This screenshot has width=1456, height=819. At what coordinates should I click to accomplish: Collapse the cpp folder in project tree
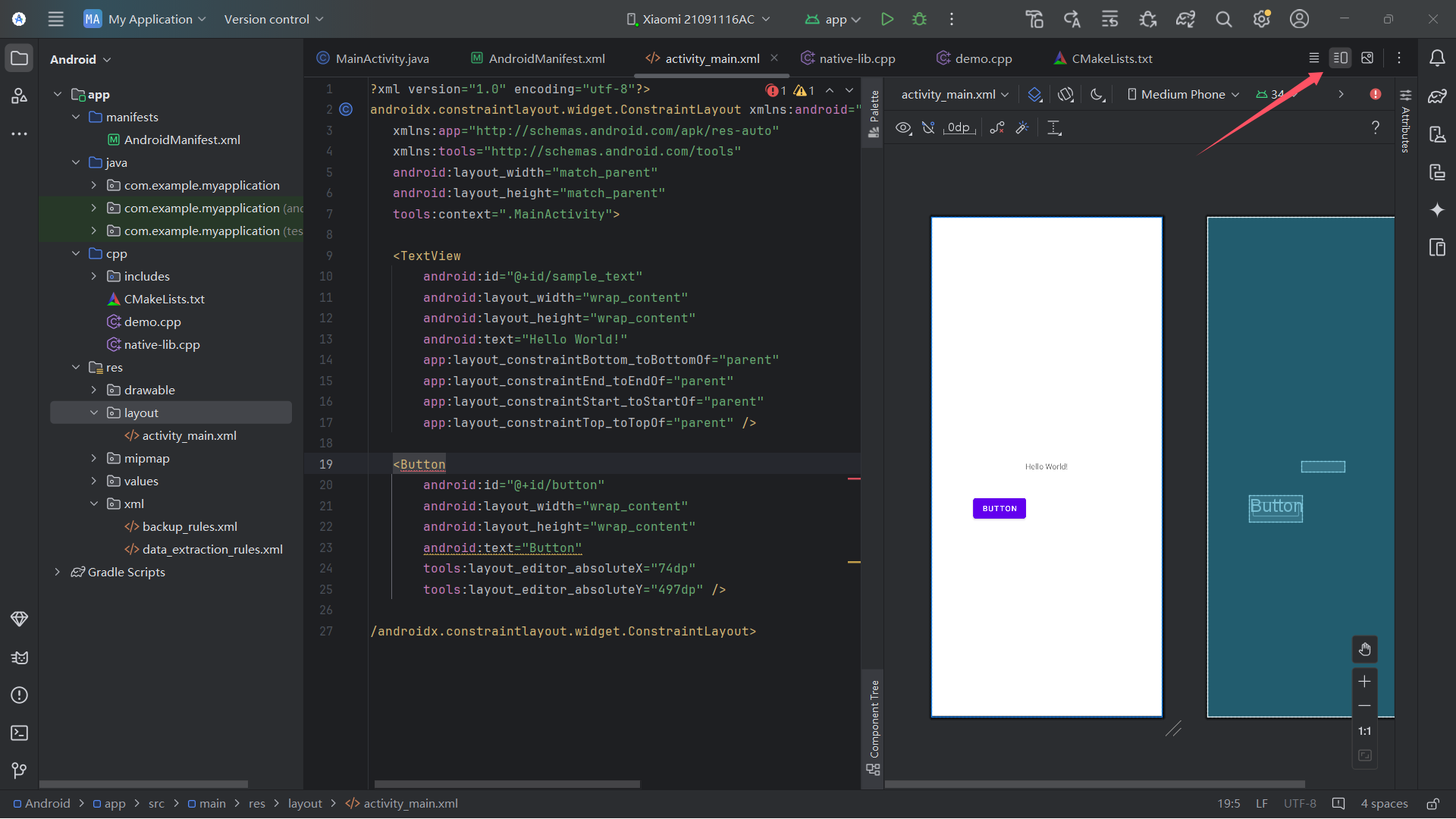[76, 253]
